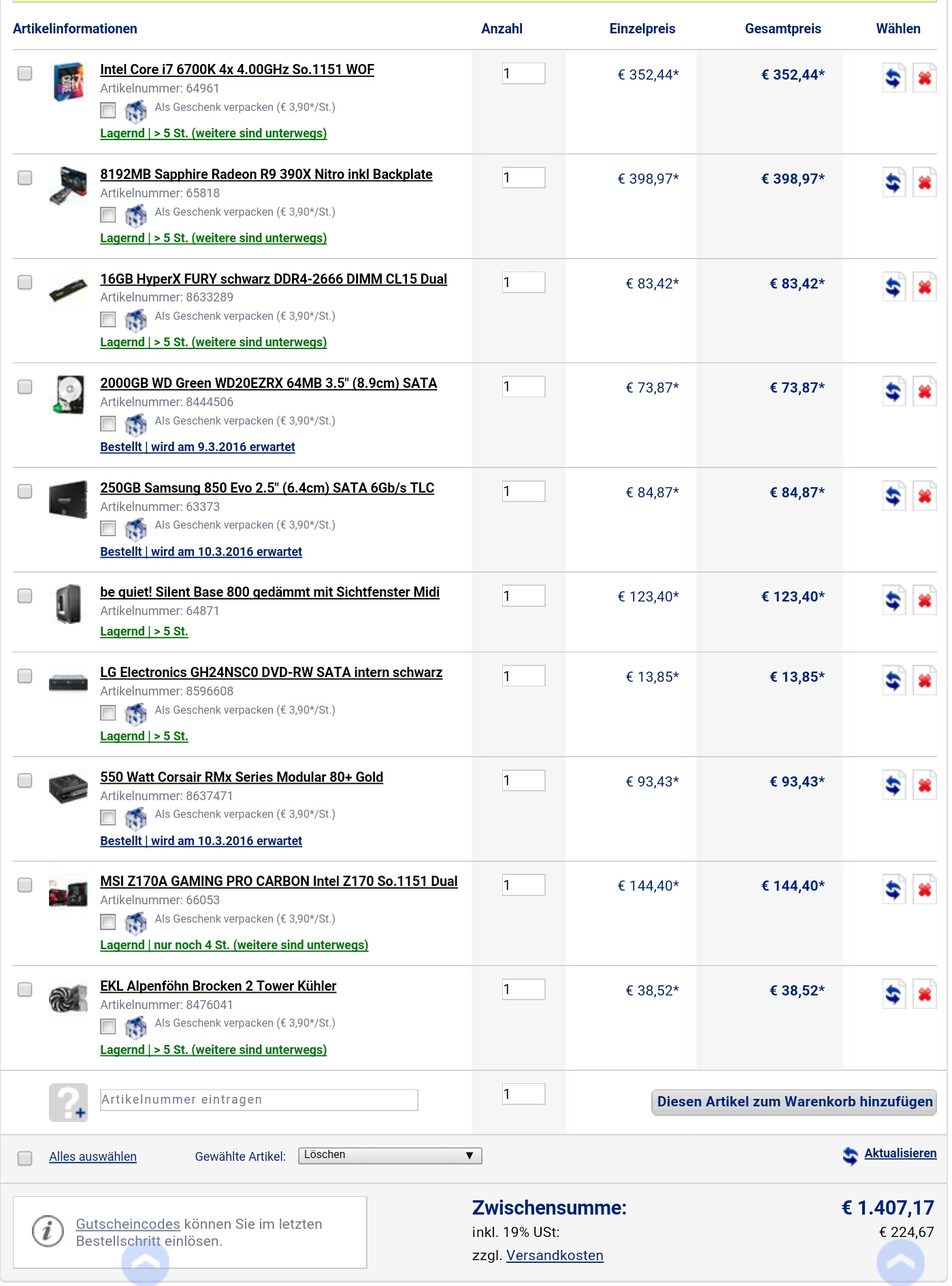952x1286 pixels.
Task: Click the refresh icon for the be quiet! Silent Base 800 row
Action: coord(893,599)
